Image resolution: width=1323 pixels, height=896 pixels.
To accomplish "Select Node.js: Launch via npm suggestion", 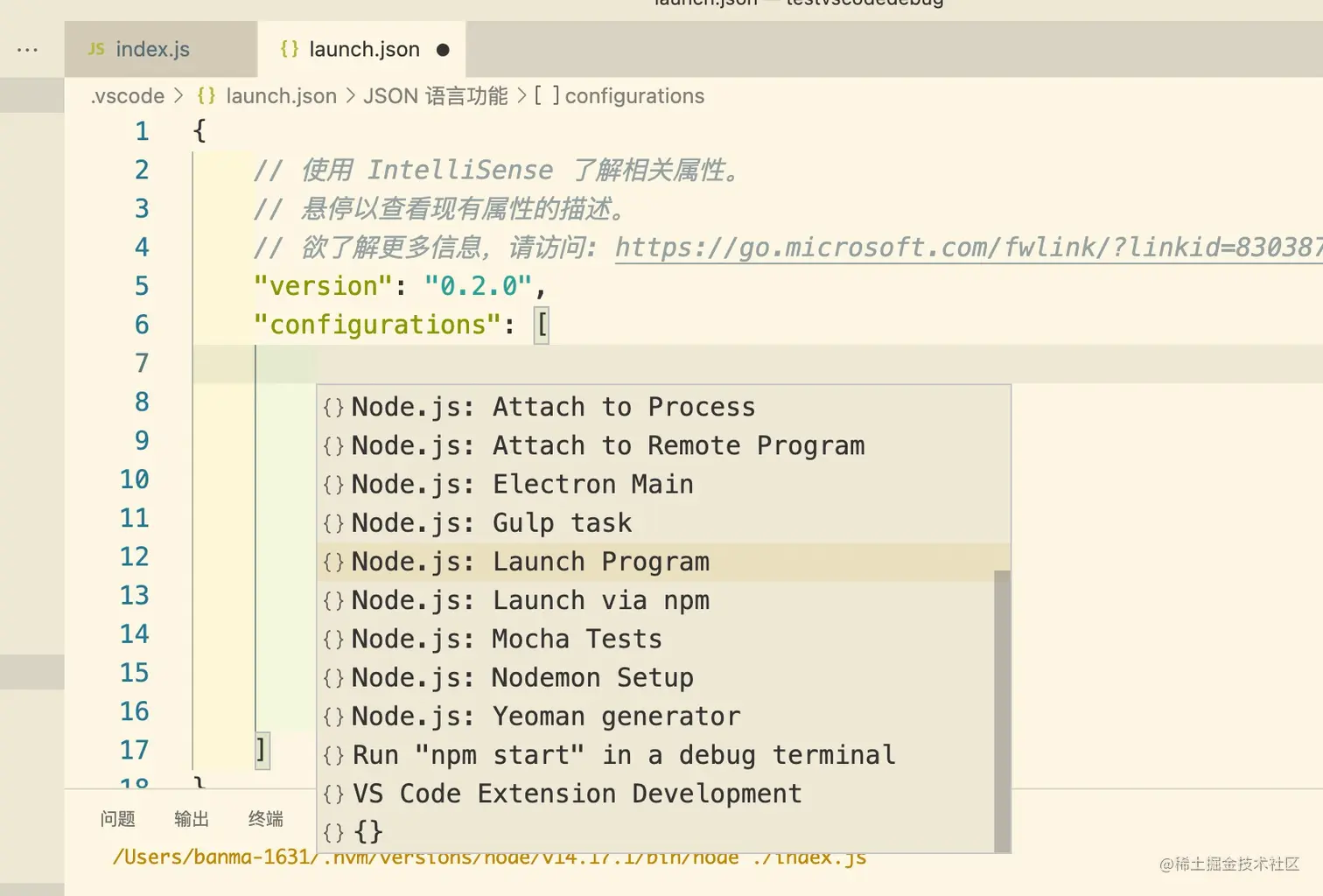I will (x=656, y=600).
